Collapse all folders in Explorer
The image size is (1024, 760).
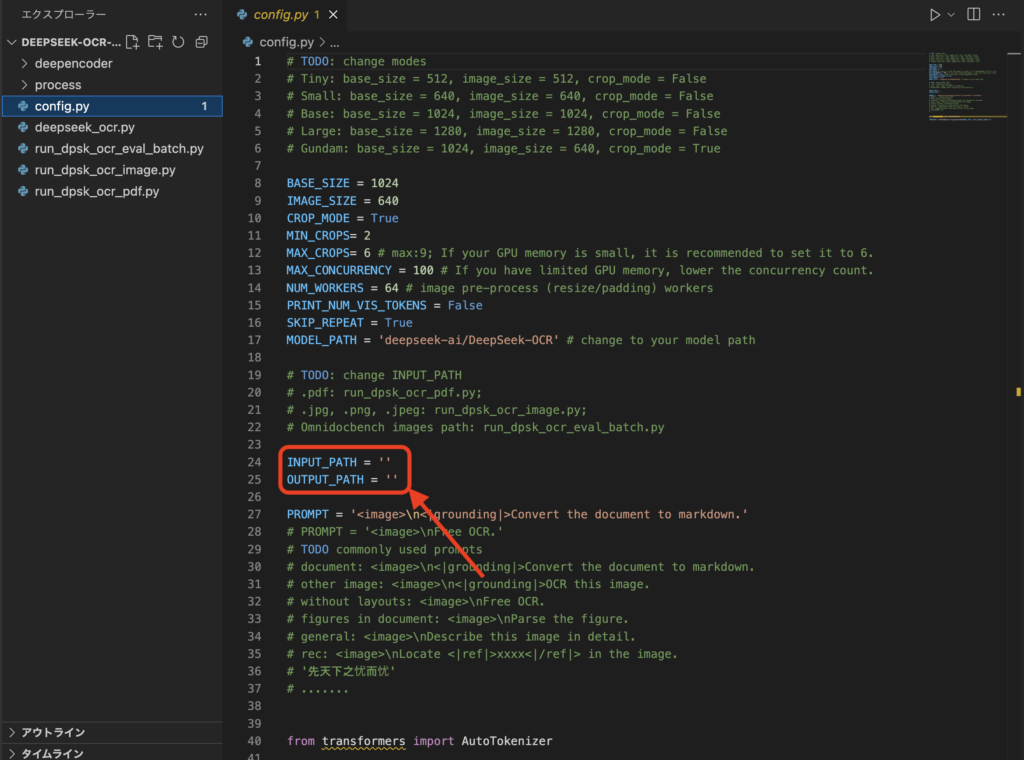pos(201,42)
